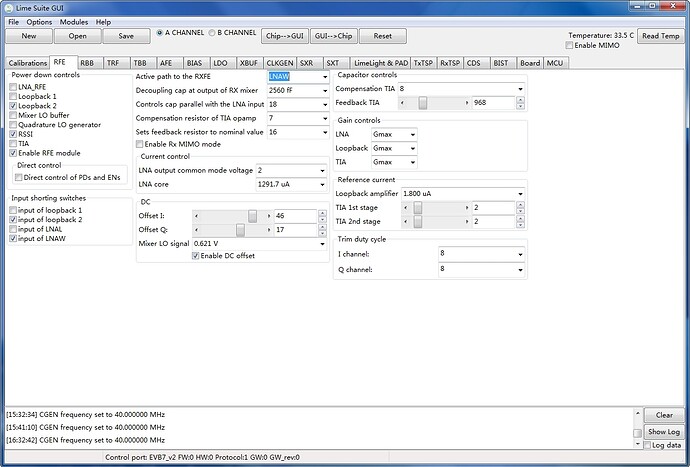Click the Lime Suite title bar icon
This screenshot has height=467, width=690.
pyautogui.click(x=9, y=7)
